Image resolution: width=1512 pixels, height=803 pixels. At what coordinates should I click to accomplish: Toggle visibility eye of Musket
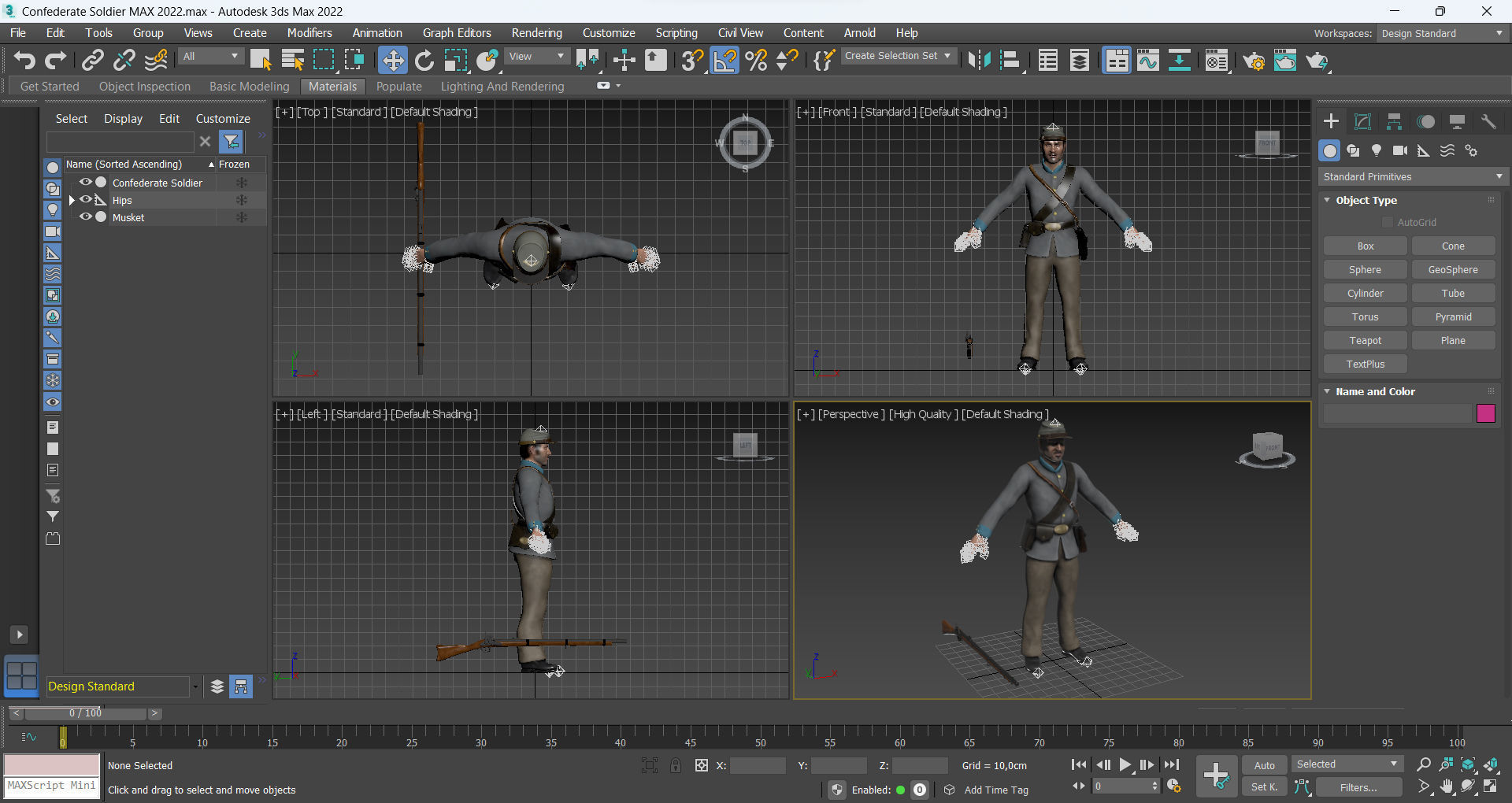[x=86, y=216]
